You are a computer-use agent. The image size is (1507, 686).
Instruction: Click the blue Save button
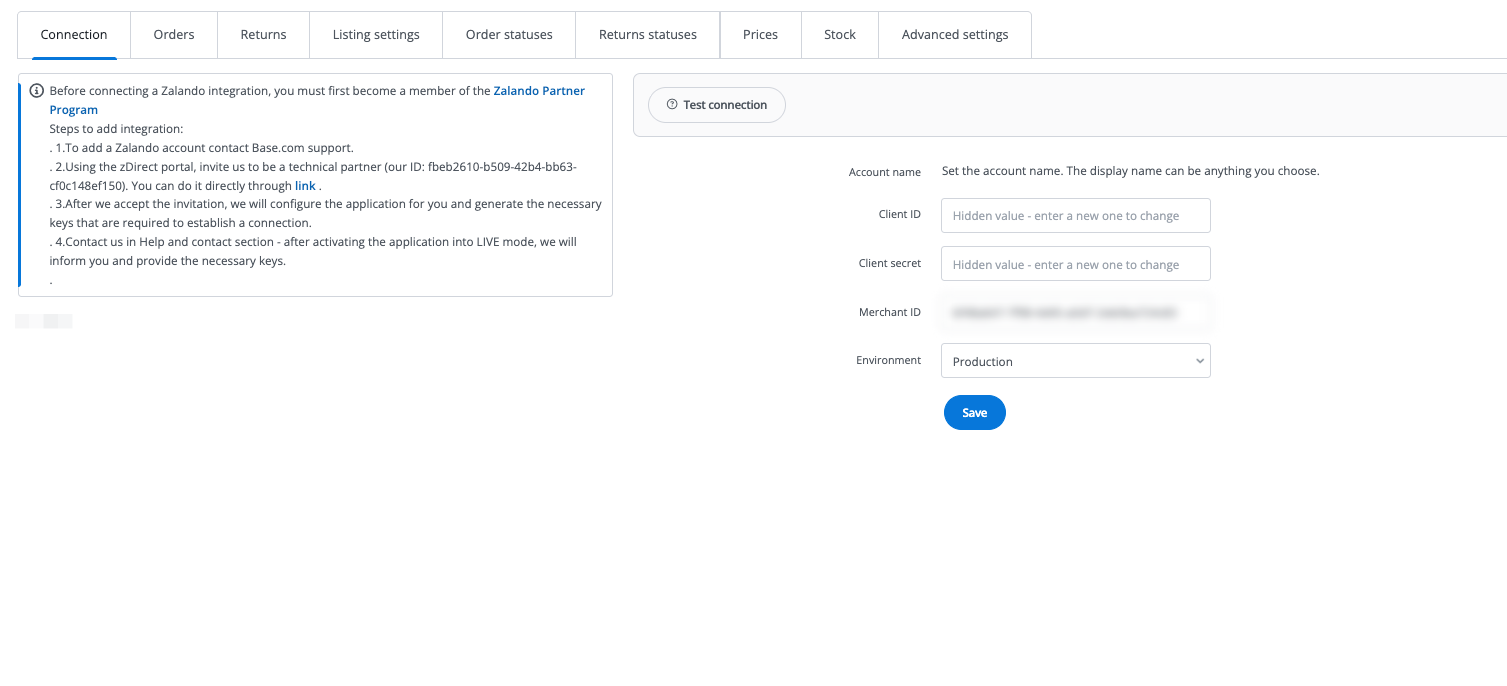click(x=974, y=413)
